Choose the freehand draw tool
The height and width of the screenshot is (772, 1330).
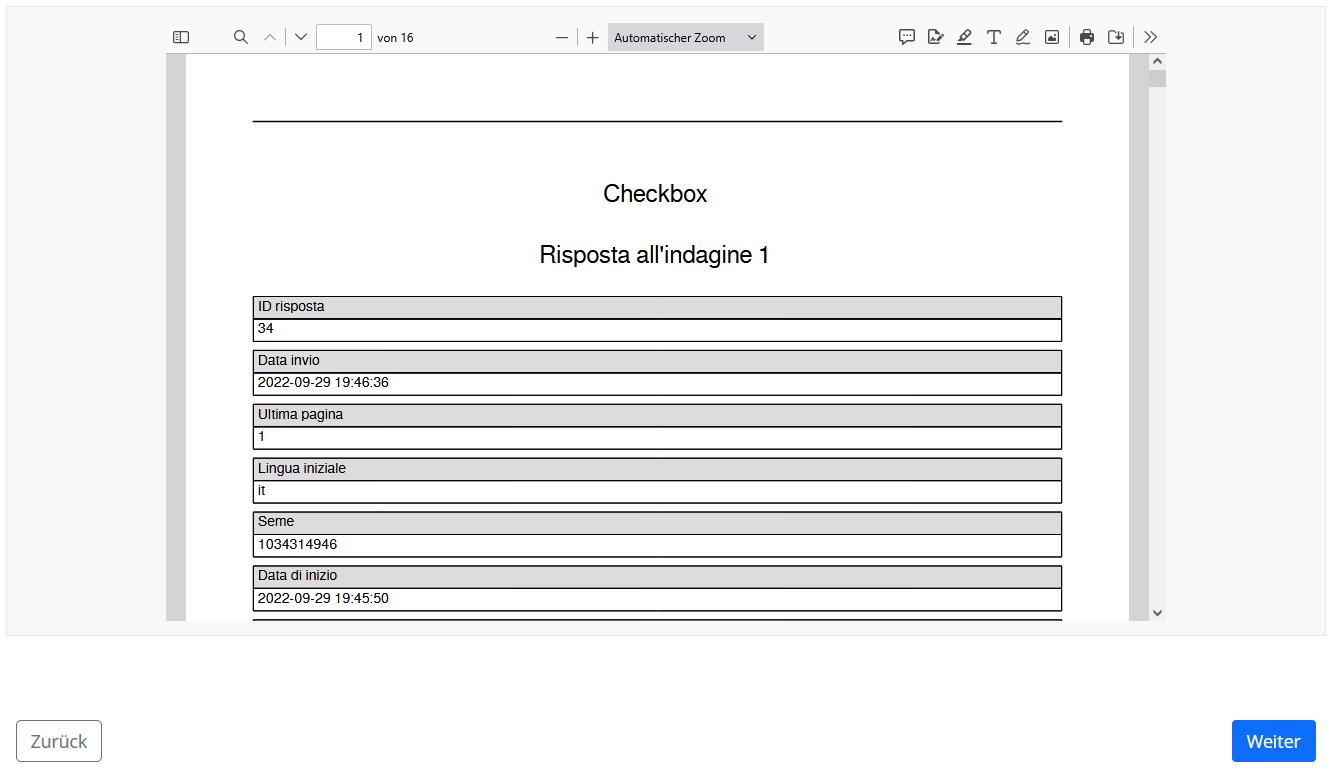pyautogui.click(x=1023, y=37)
